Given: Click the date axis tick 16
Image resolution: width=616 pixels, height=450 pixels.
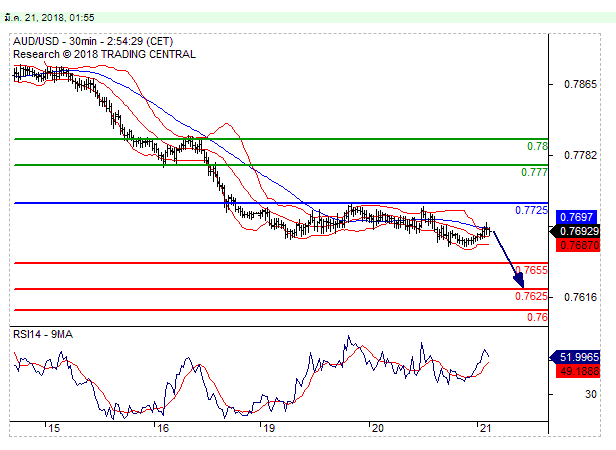Looking at the screenshot, I should coord(163,428).
